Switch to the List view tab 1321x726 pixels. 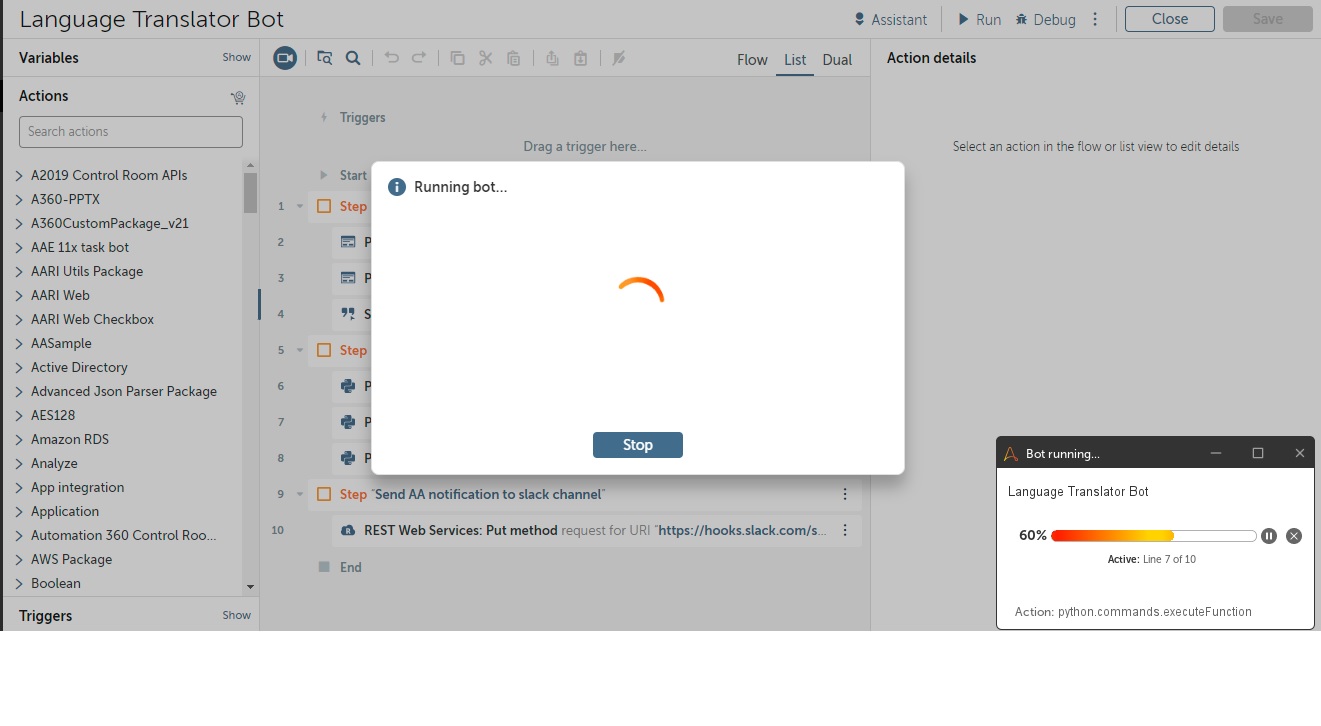pos(795,60)
